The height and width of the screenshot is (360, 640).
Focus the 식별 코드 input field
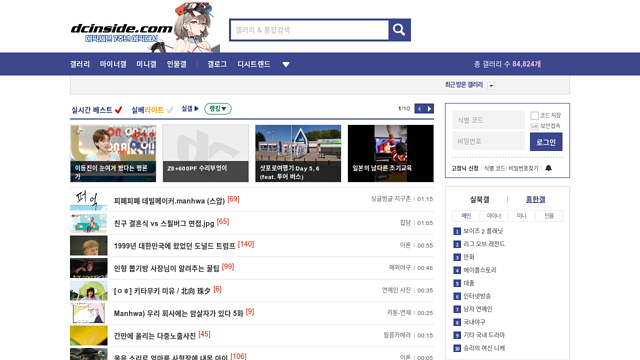tap(489, 120)
